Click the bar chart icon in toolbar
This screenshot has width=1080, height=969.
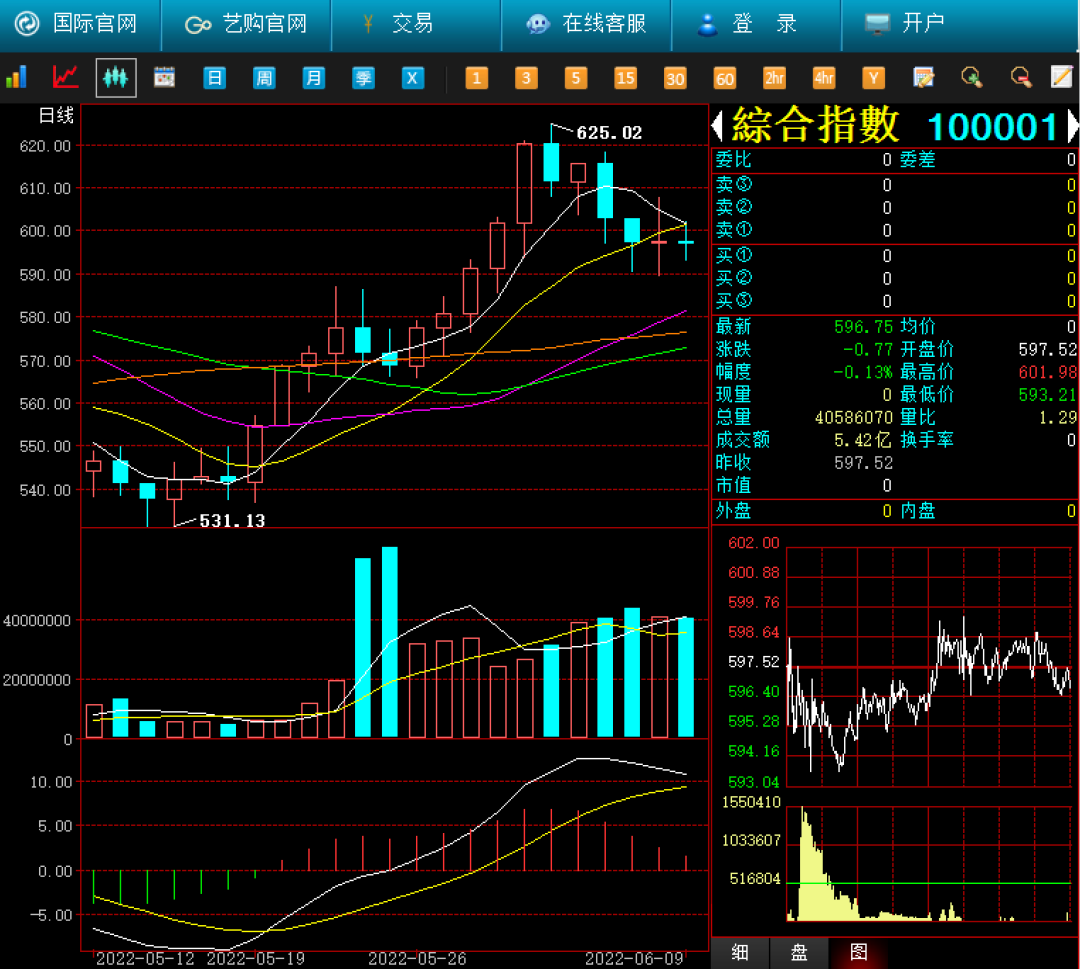coord(17,77)
